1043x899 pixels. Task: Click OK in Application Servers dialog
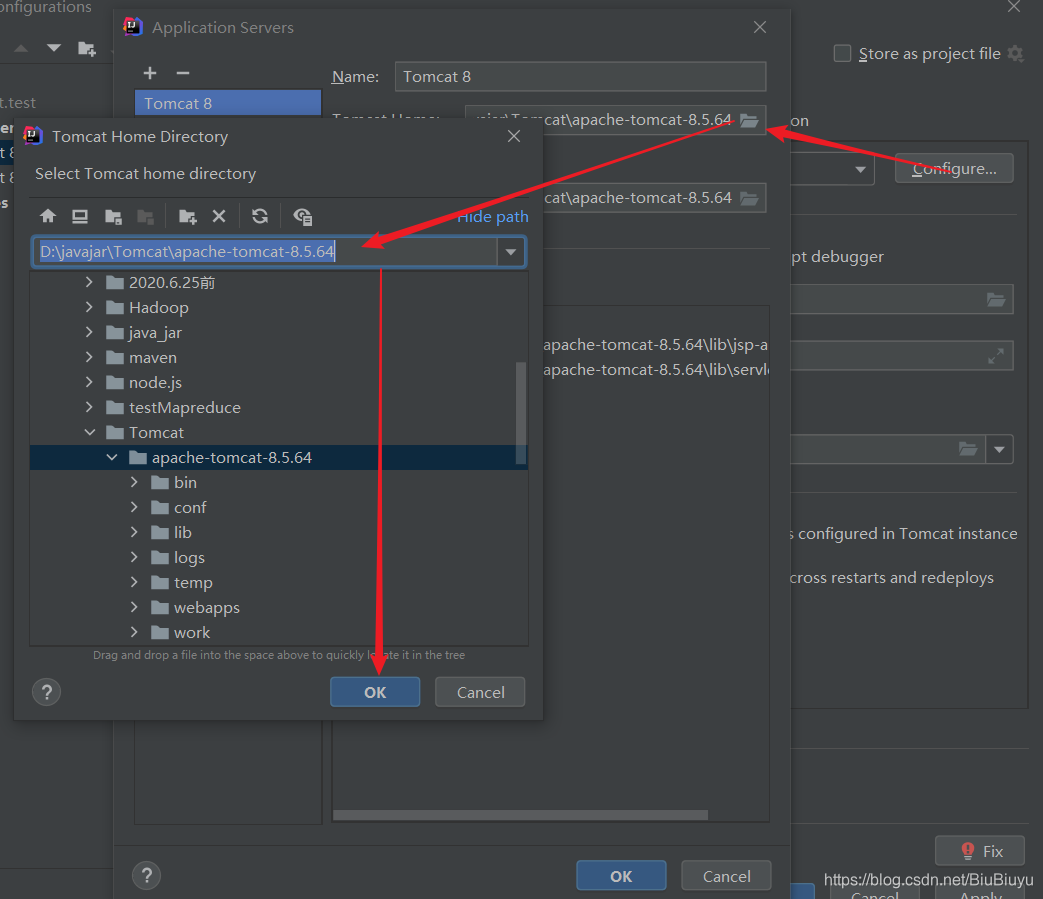pyautogui.click(x=621, y=876)
